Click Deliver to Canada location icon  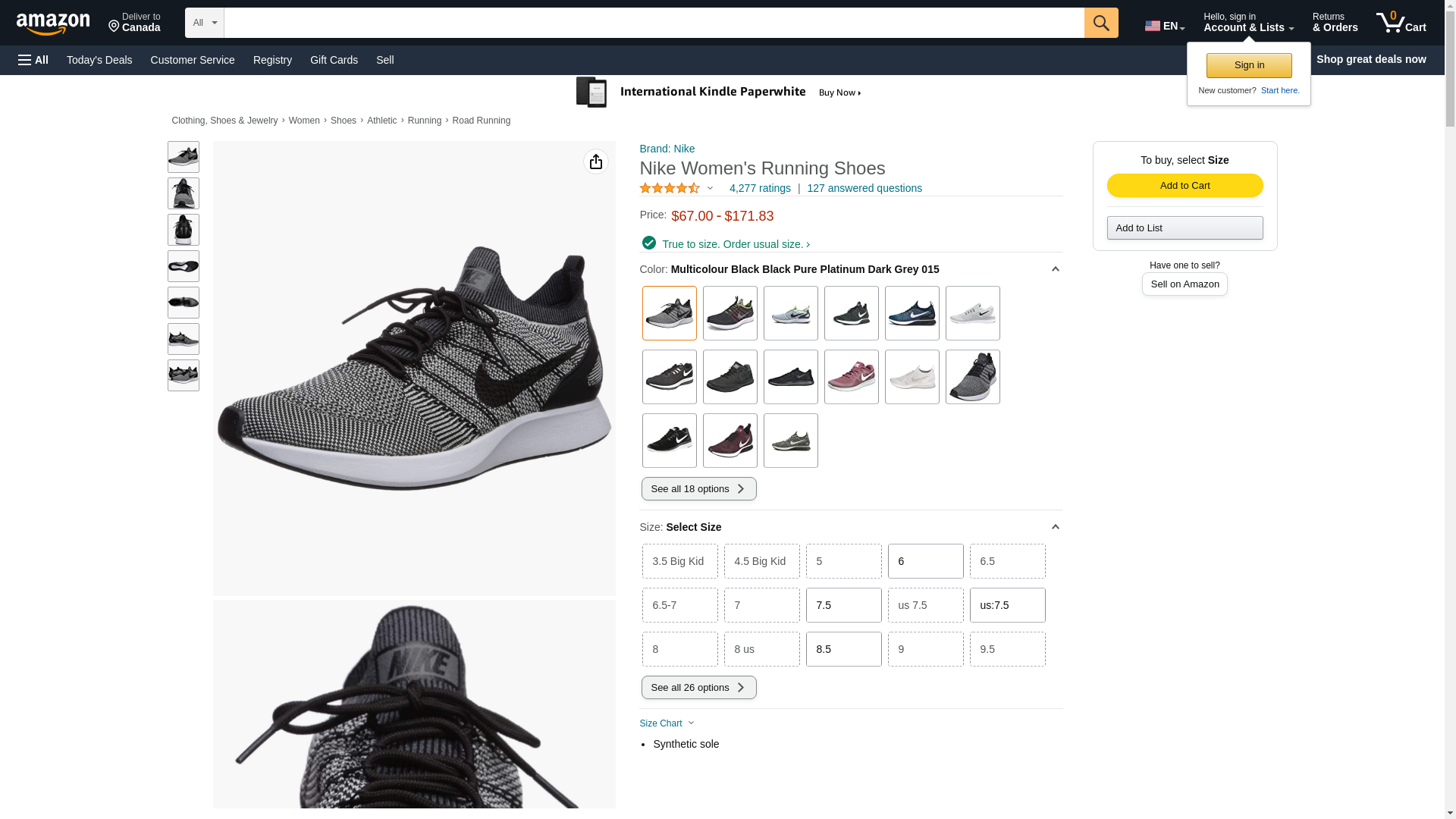click(114, 27)
